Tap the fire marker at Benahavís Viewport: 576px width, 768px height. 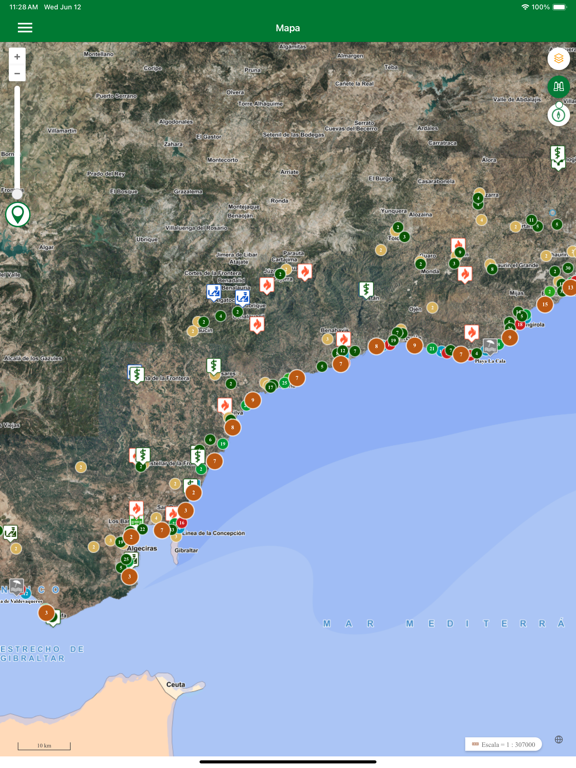(x=343, y=339)
